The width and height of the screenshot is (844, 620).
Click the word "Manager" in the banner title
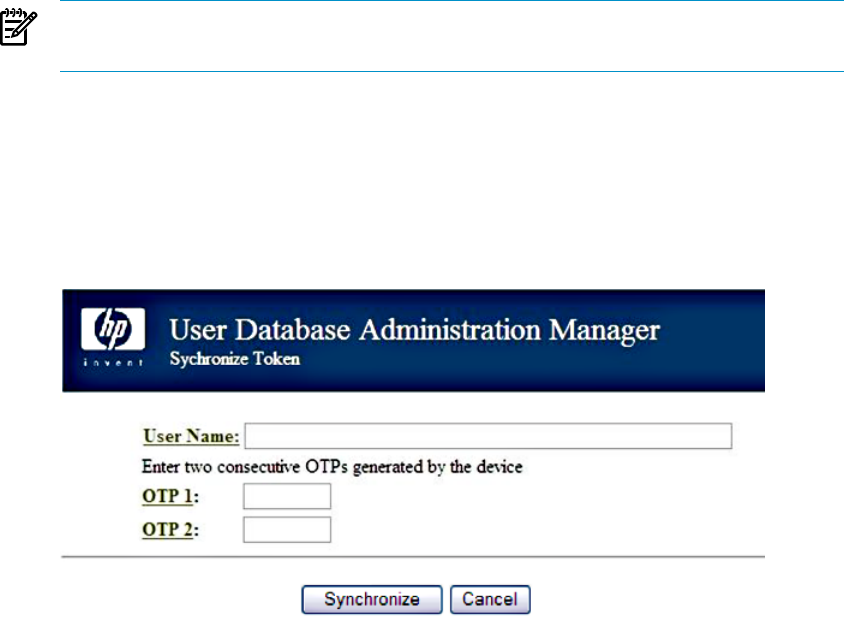point(604,331)
